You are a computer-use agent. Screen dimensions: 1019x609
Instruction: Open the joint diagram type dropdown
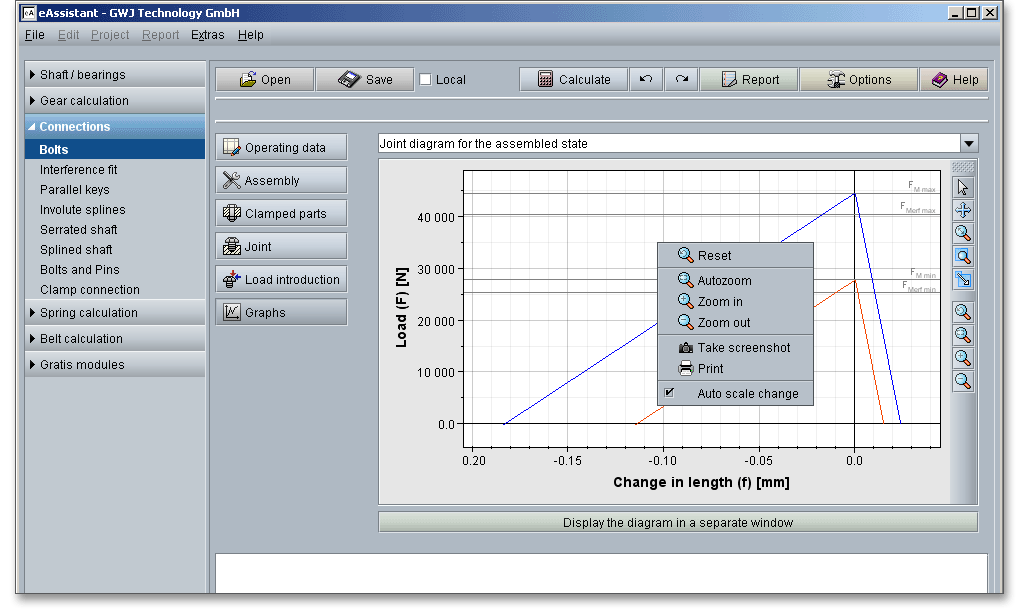point(968,144)
